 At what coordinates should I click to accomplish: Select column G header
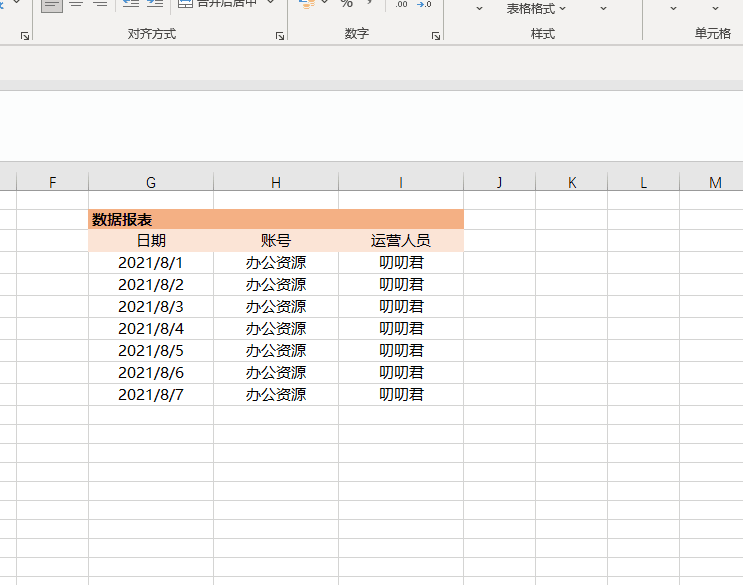[151, 182]
